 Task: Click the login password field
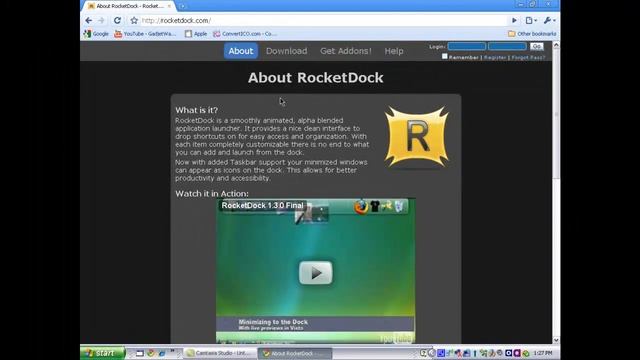507,46
